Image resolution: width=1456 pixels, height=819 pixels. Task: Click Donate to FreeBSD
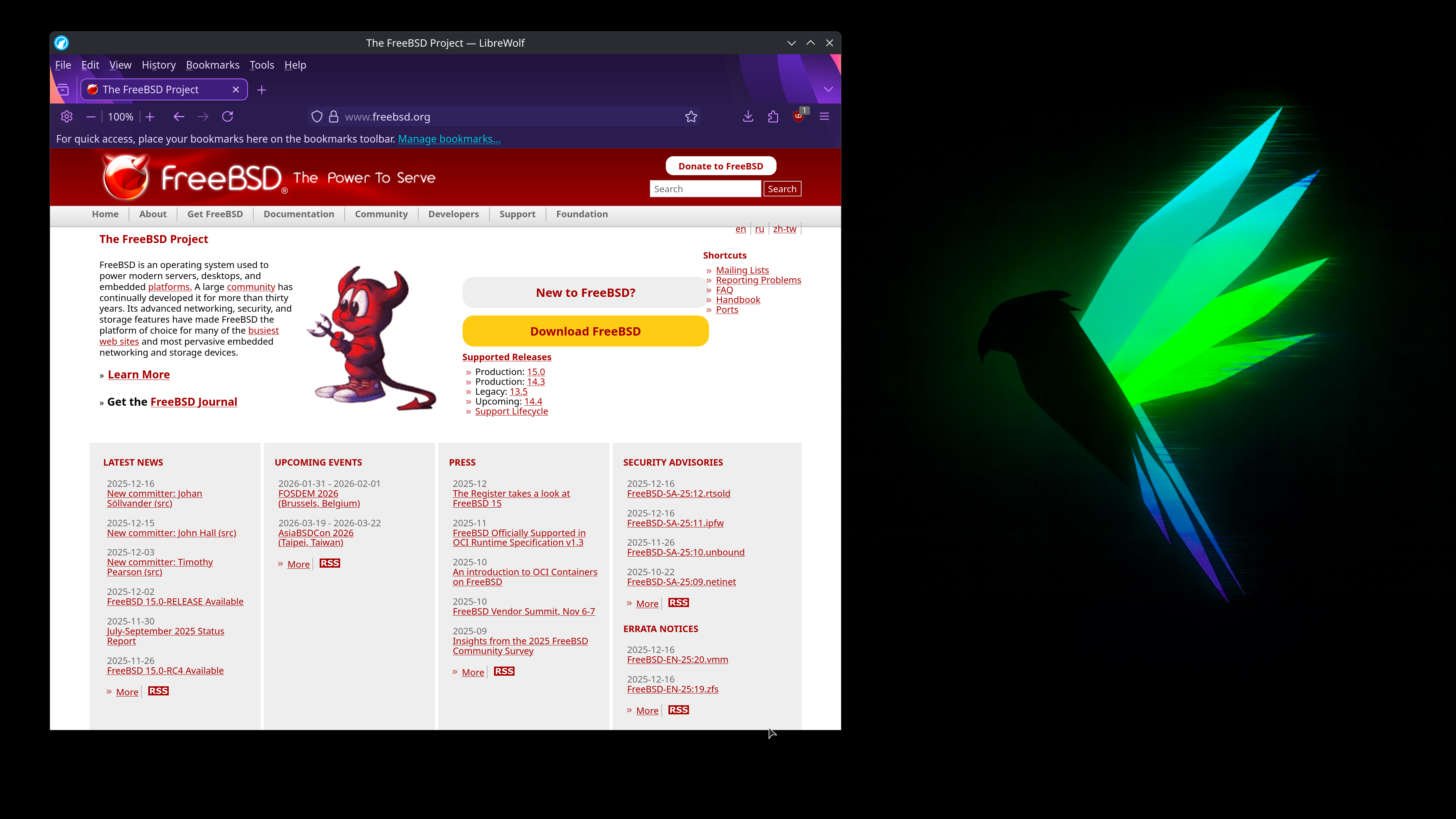[721, 166]
